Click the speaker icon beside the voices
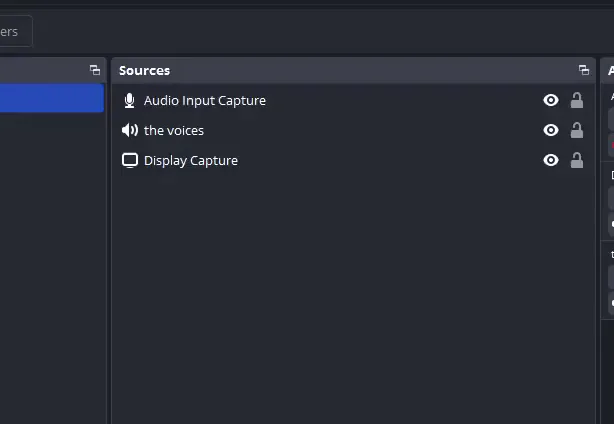Screen dimensions: 614x424 (x=129, y=131)
